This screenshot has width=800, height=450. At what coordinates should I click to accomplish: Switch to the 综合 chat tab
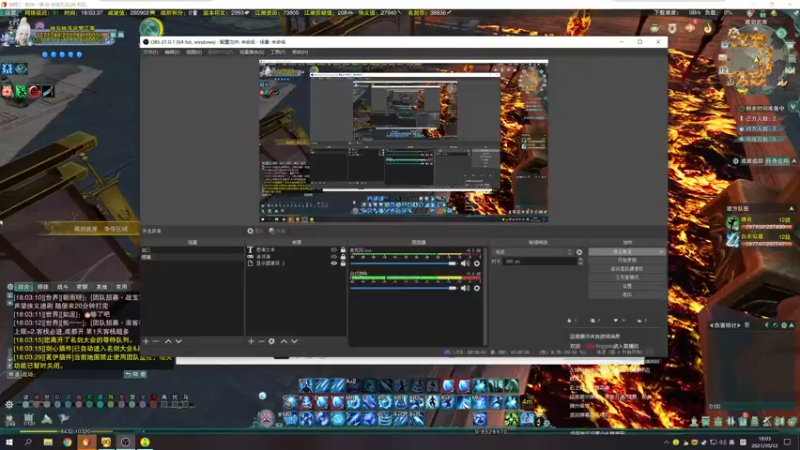point(23,287)
